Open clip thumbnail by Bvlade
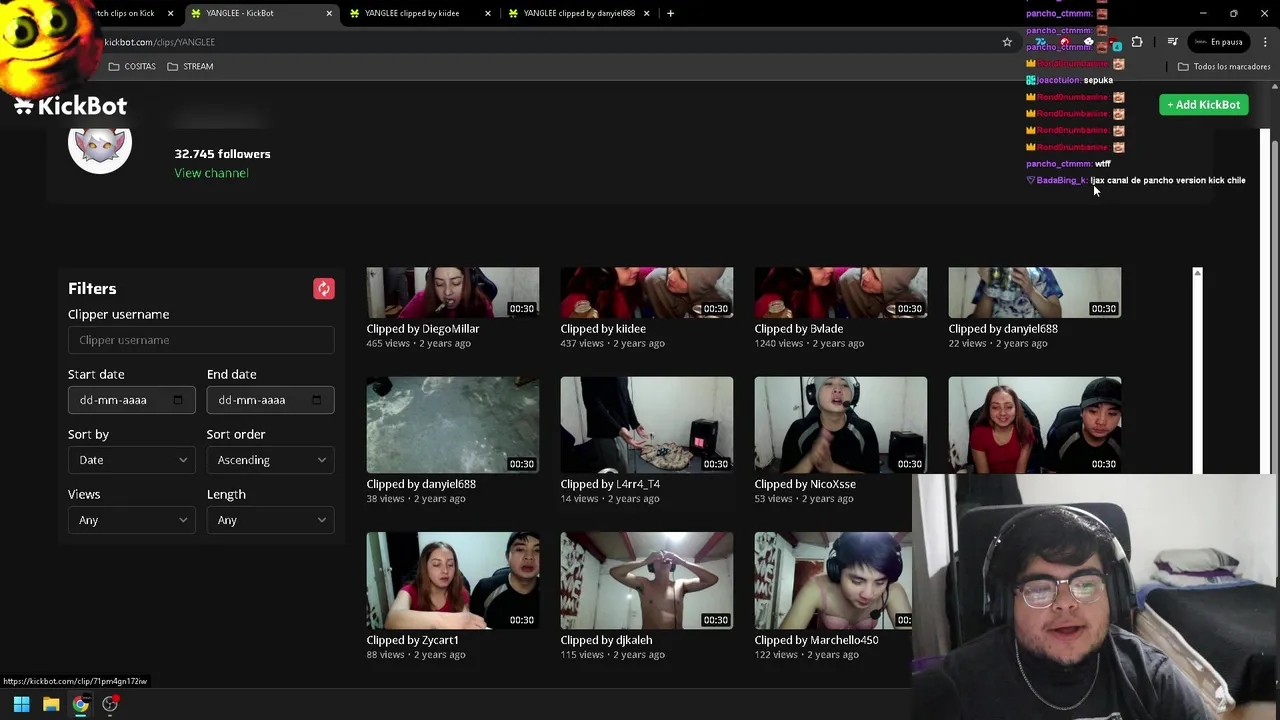 pos(840,292)
